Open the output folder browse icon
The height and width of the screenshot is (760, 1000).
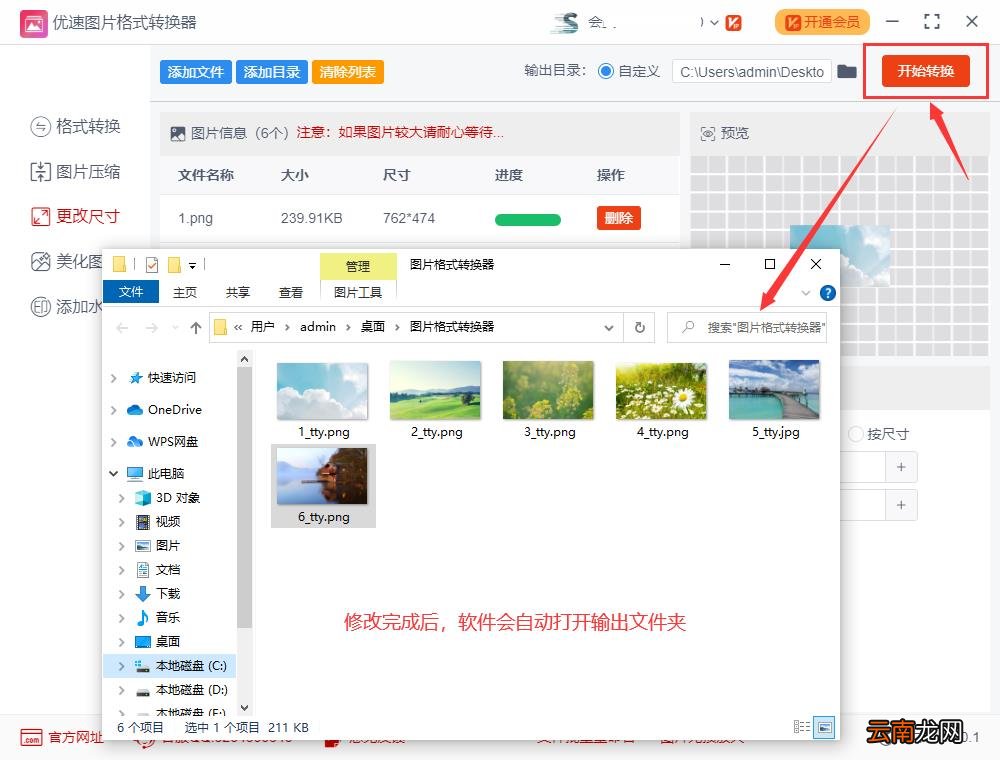[847, 71]
